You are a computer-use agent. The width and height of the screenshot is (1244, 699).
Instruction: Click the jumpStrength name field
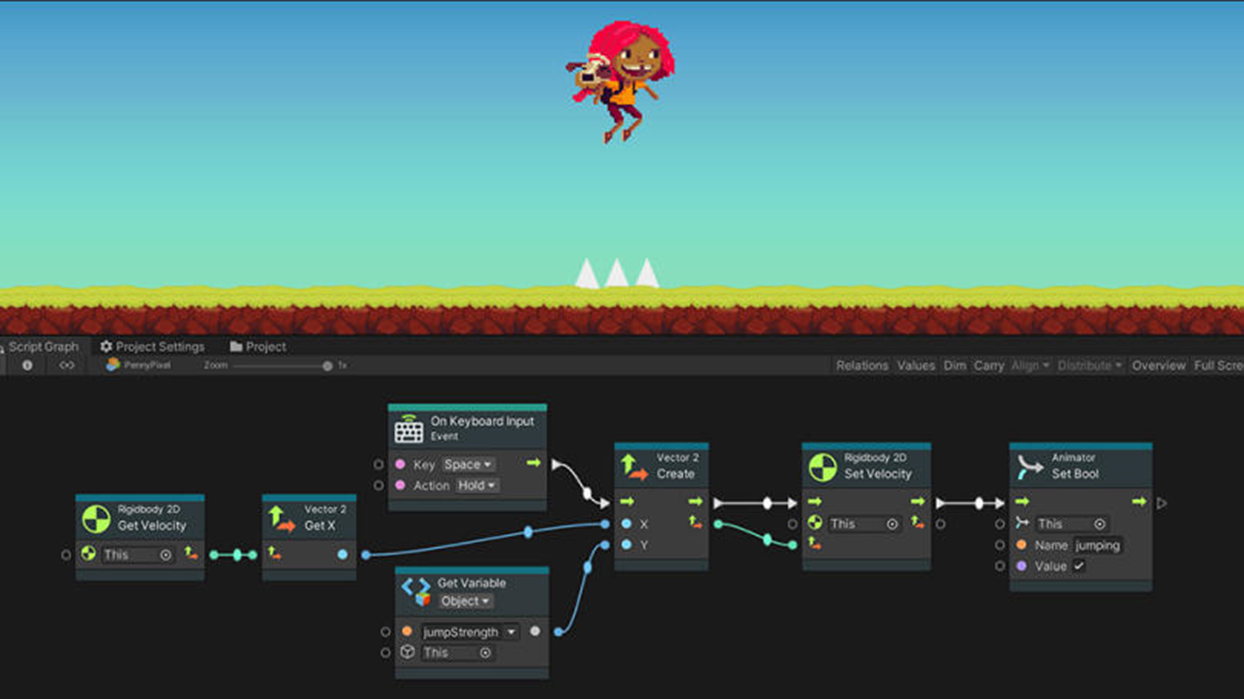click(x=461, y=632)
